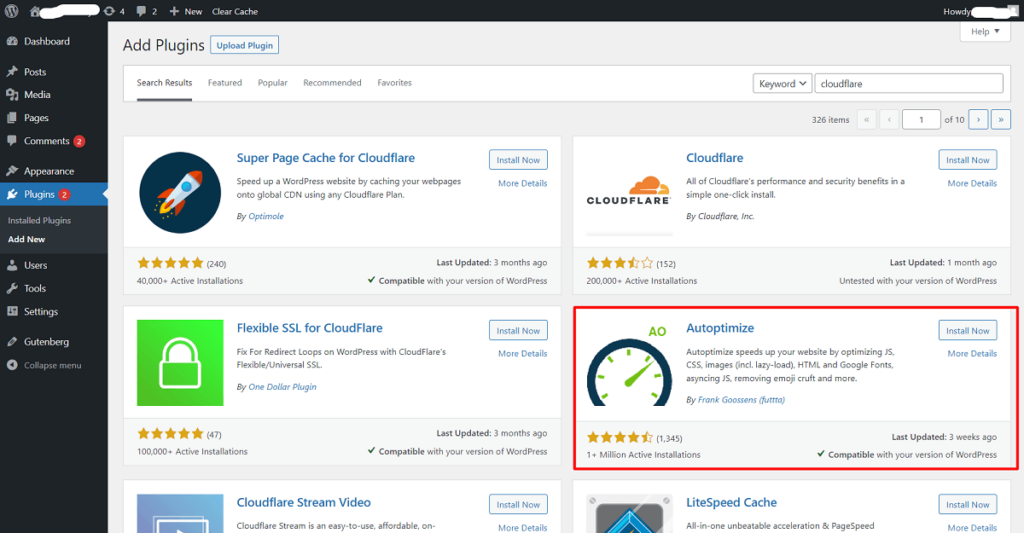Click the plugin search field with cloudflare

point(908,84)
